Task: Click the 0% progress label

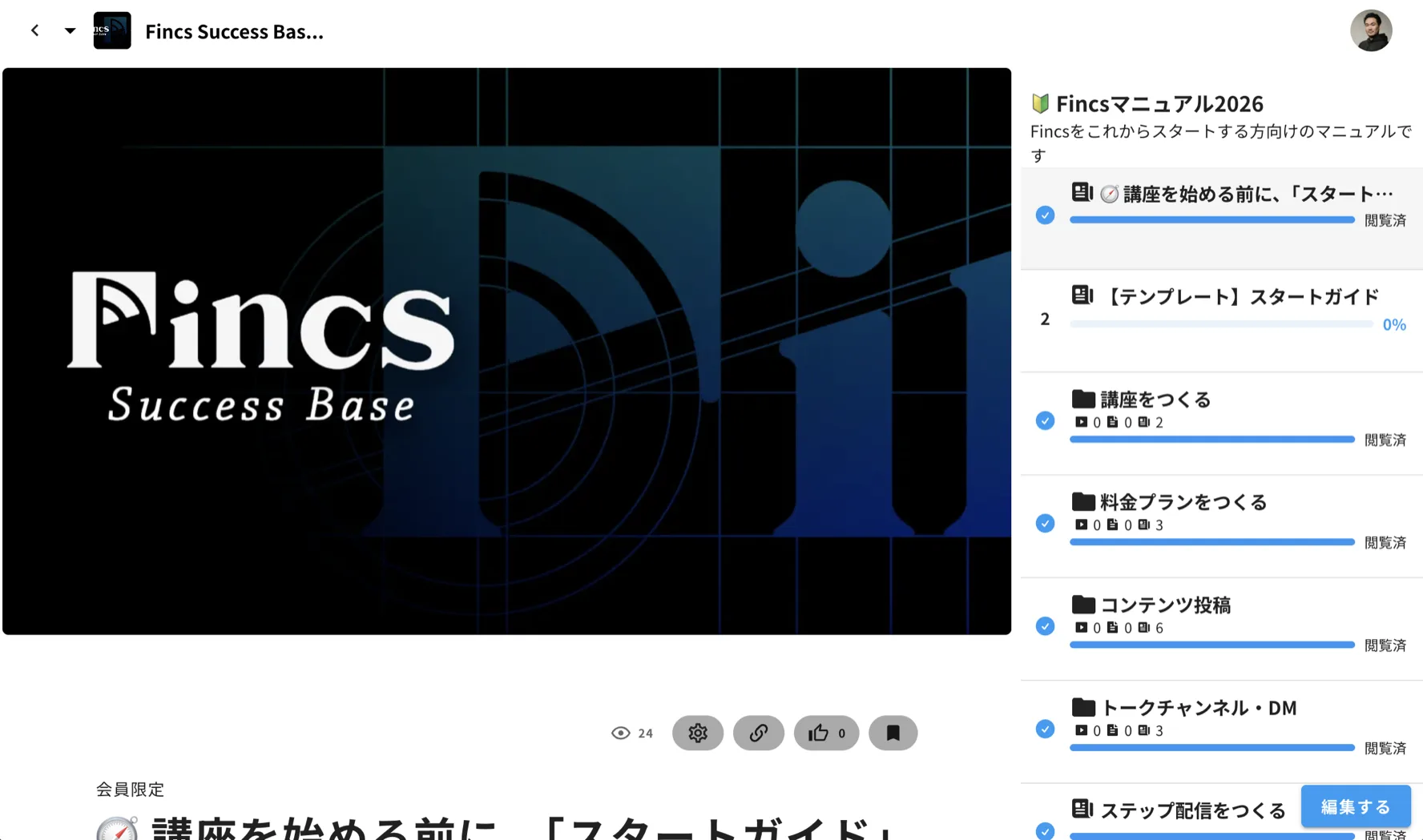Action: point(1394,324)
